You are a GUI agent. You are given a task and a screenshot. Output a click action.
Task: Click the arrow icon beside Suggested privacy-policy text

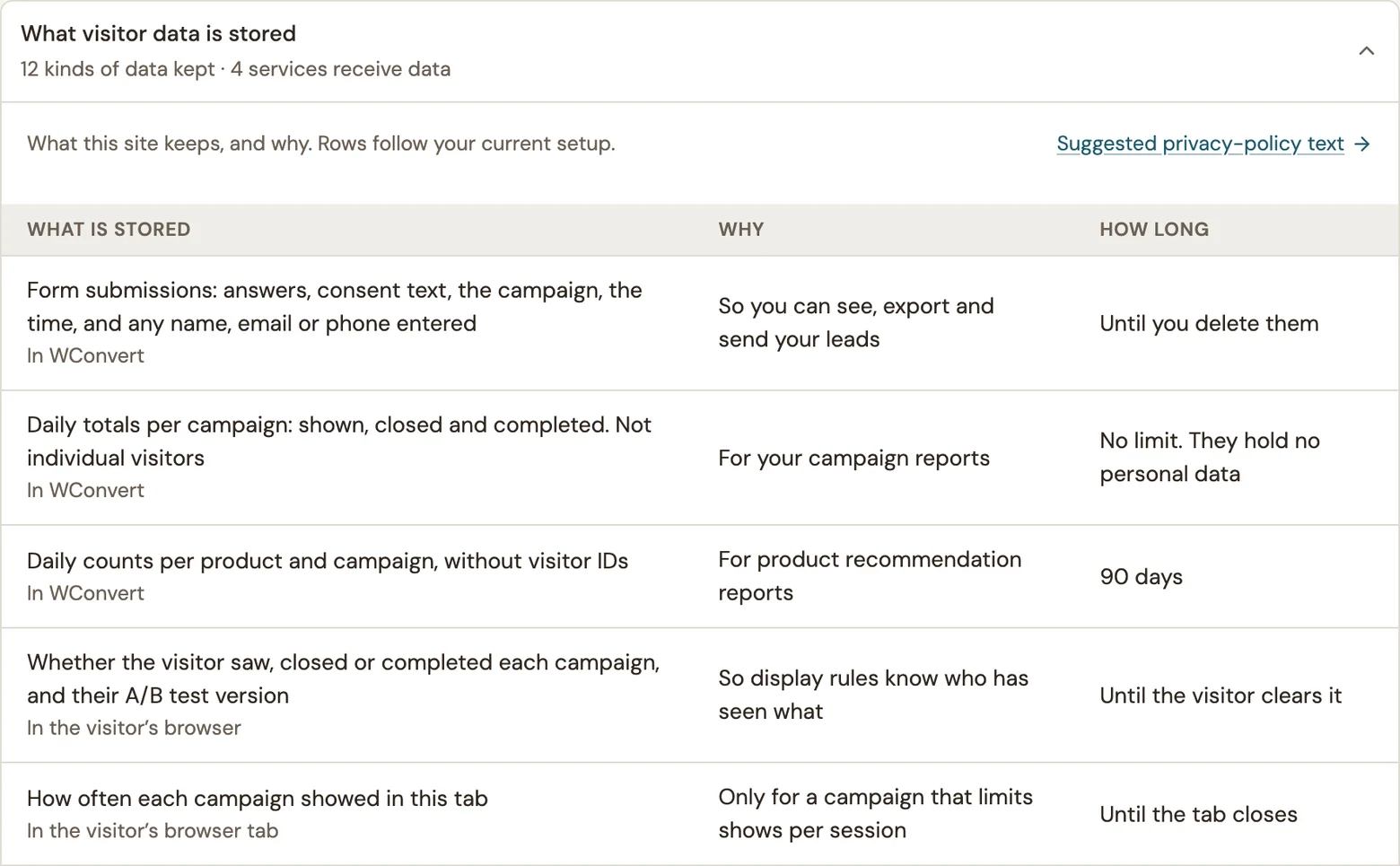(x=1362, y=144)
